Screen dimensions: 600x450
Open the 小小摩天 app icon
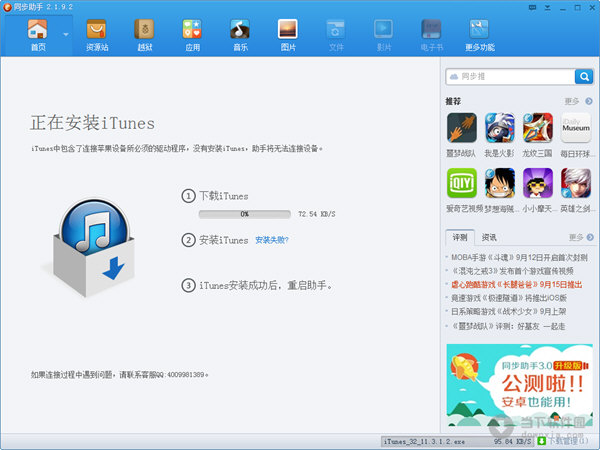click(x=538, y=183)
